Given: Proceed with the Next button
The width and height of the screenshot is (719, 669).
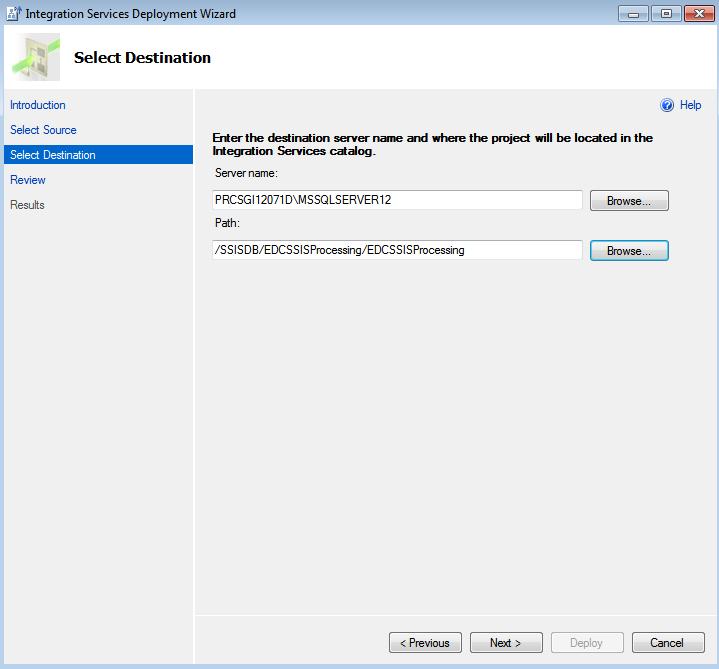Looking at the screenshot, I should [x=507, y=643].
